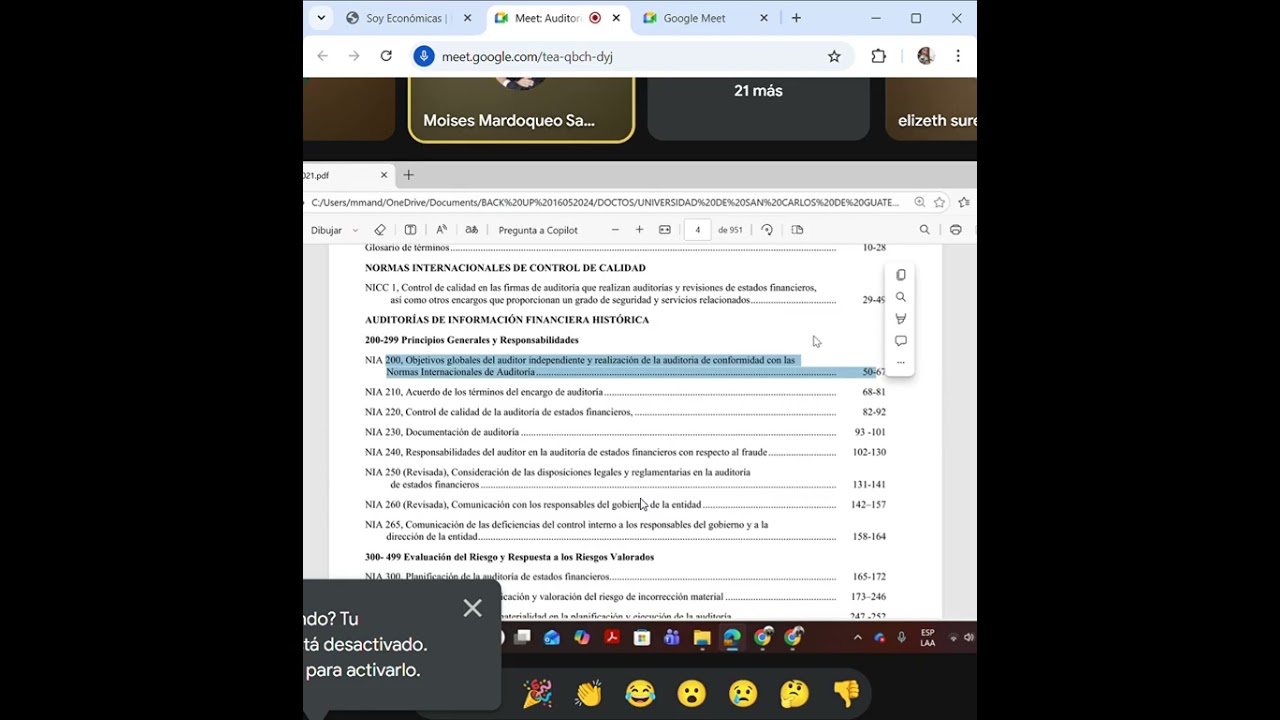
Task: Activate the add text box tool
Action: point(410,230)
